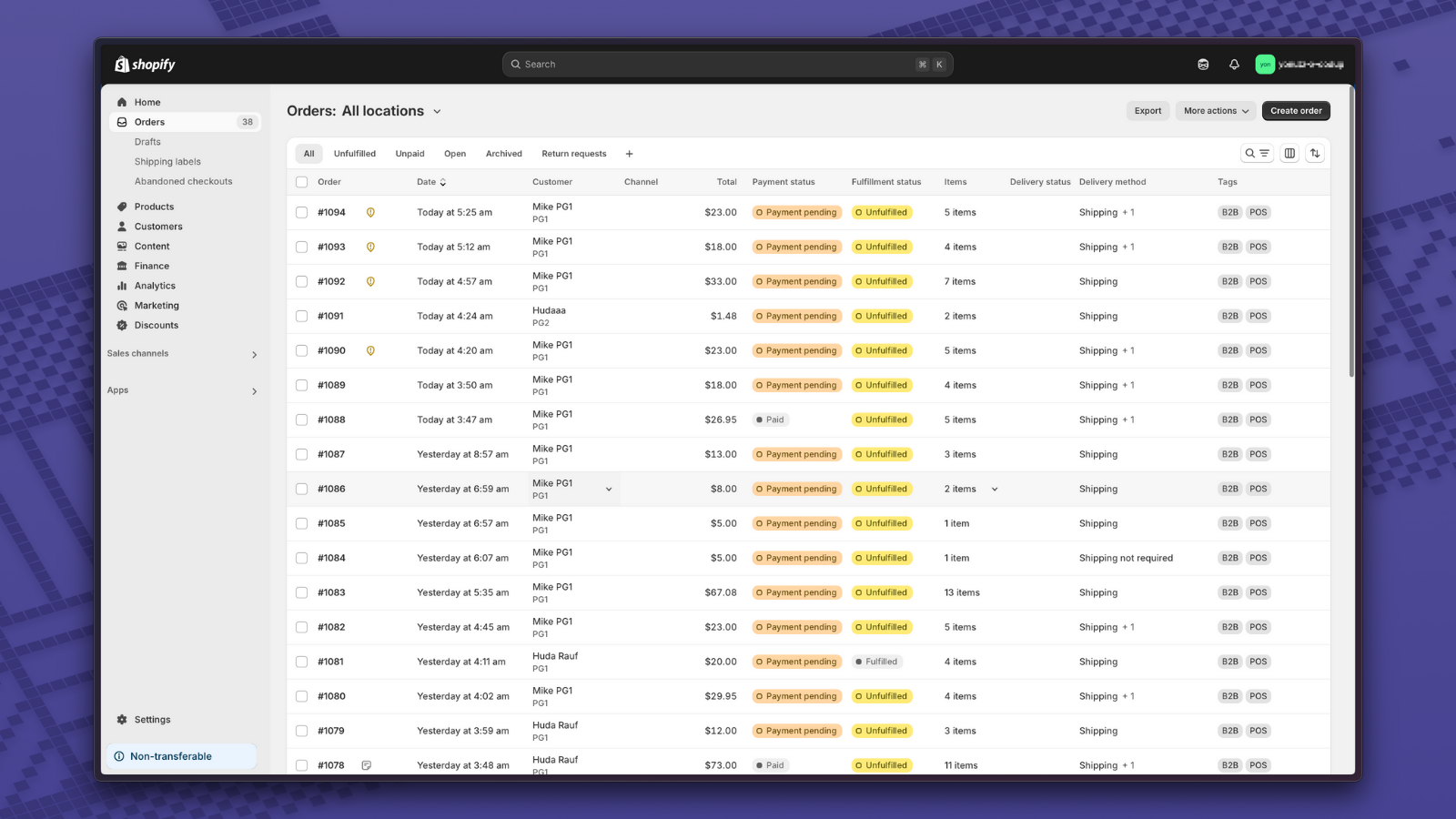Image resolution: width=1456 pixels, height=819 pixels.
Task: Click the risk warning icon on order #1094
Action: click(x=370, y=213)
